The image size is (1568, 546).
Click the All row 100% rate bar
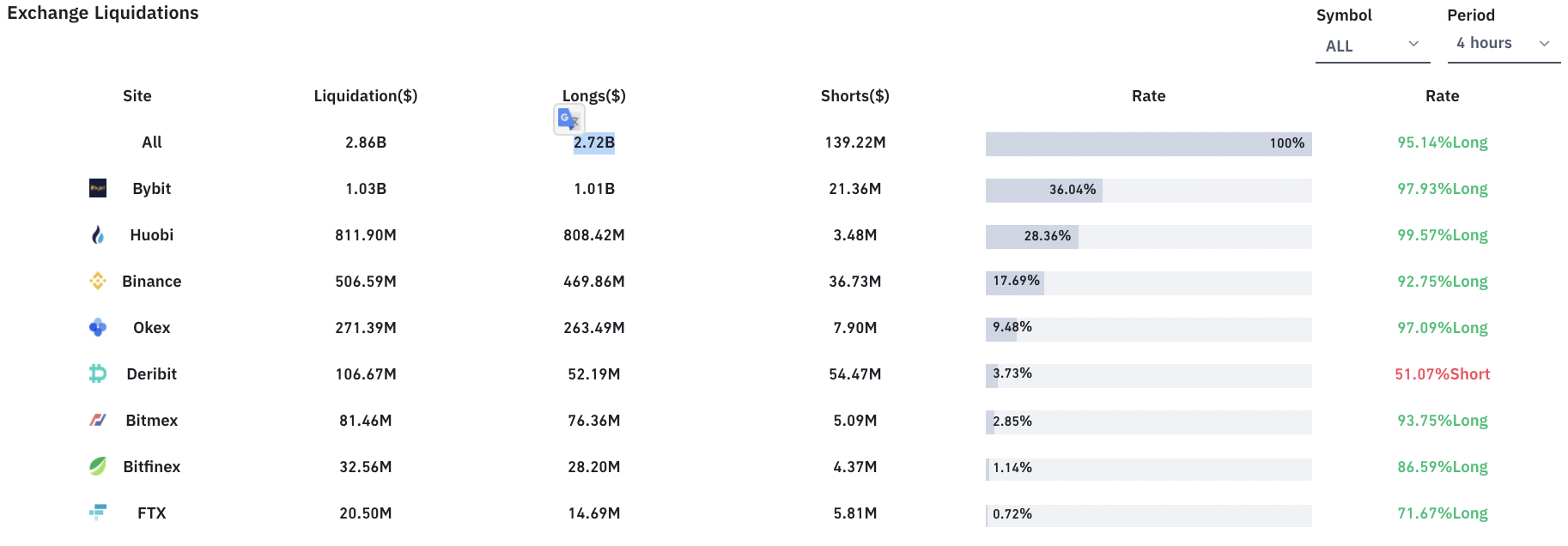[x=1148, y=143]
